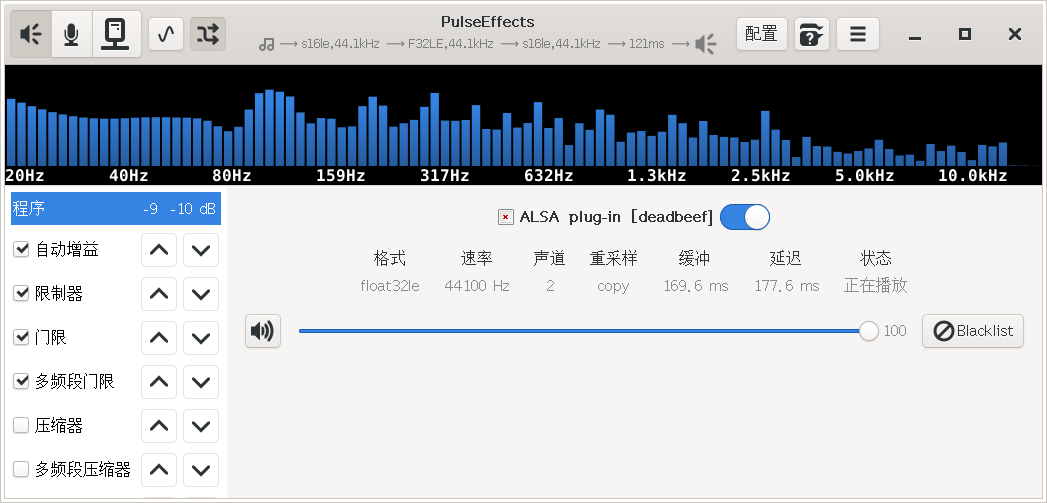
Task: Move 多频段门限 down in the effect order
Action: (x=201, y=382)
